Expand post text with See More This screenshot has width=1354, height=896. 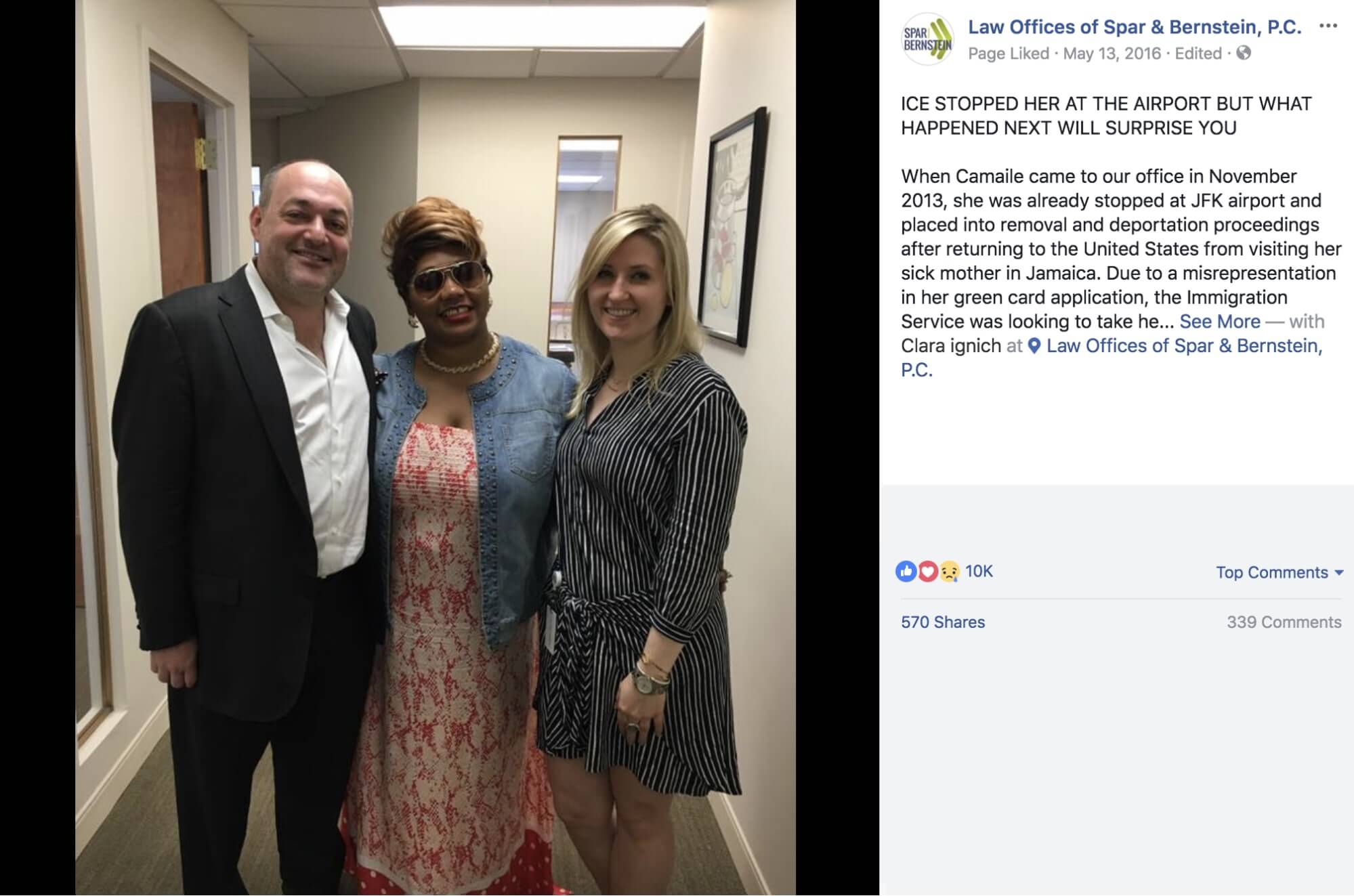tap(1220, 322)
